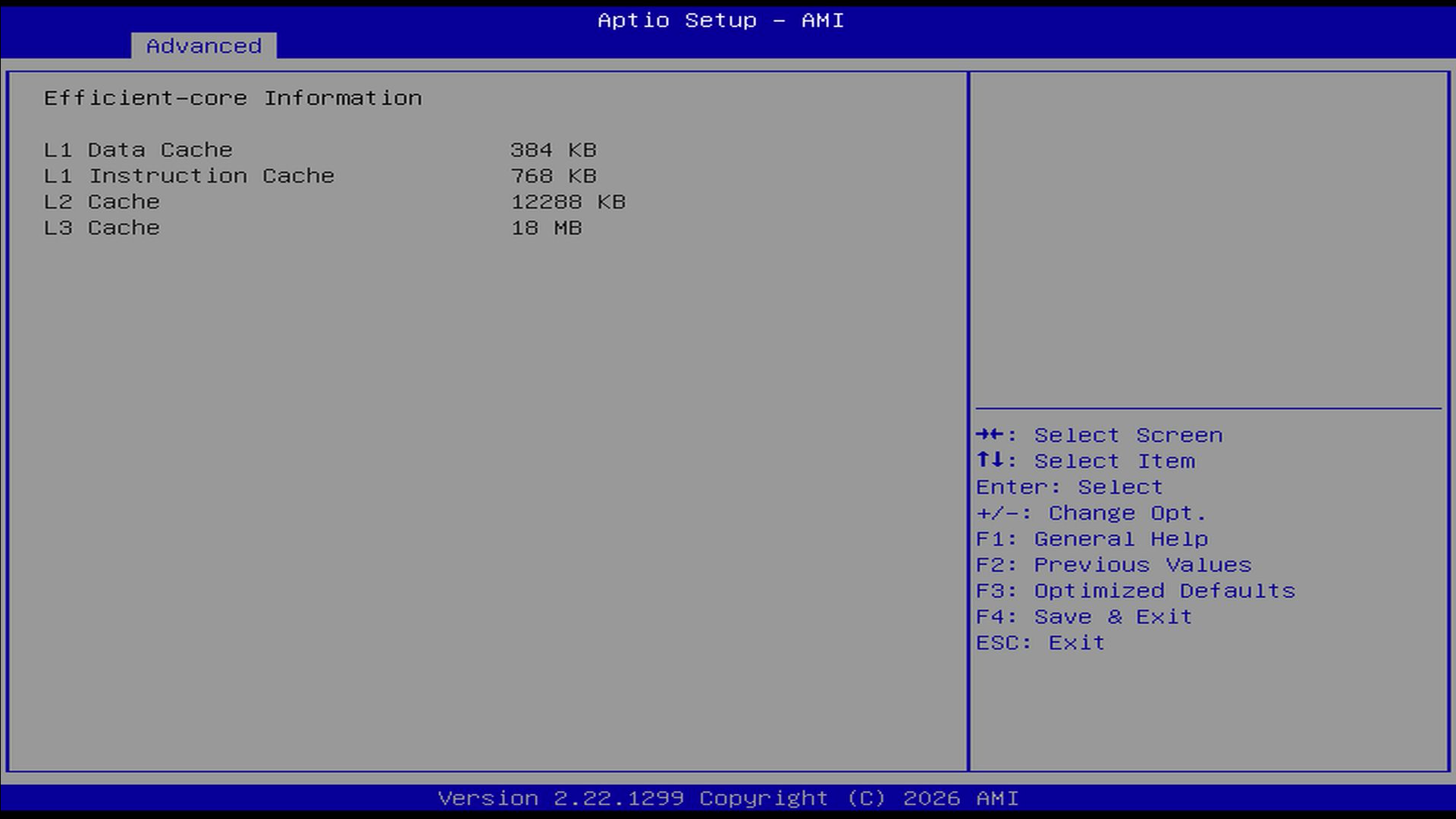The image size is (1456, 819).
Task: Click F4: Save & Exit
Action: coord(1084,617)
